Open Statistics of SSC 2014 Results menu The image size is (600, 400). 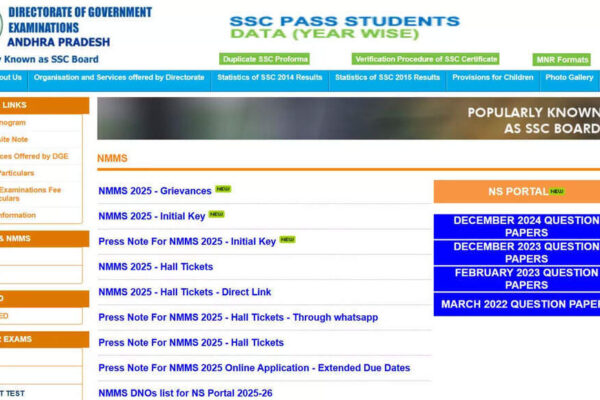pos(270,77)
